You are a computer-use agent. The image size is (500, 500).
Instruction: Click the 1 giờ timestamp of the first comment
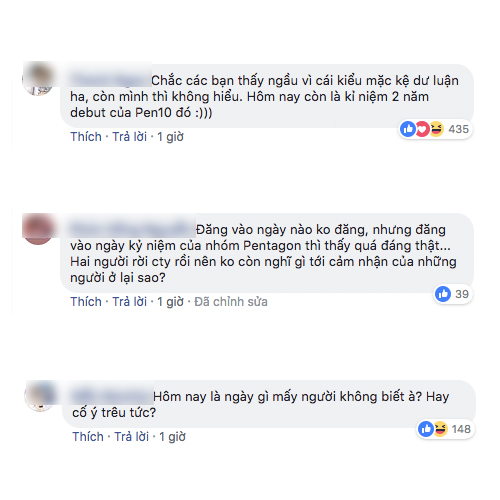tap(170, 137)
